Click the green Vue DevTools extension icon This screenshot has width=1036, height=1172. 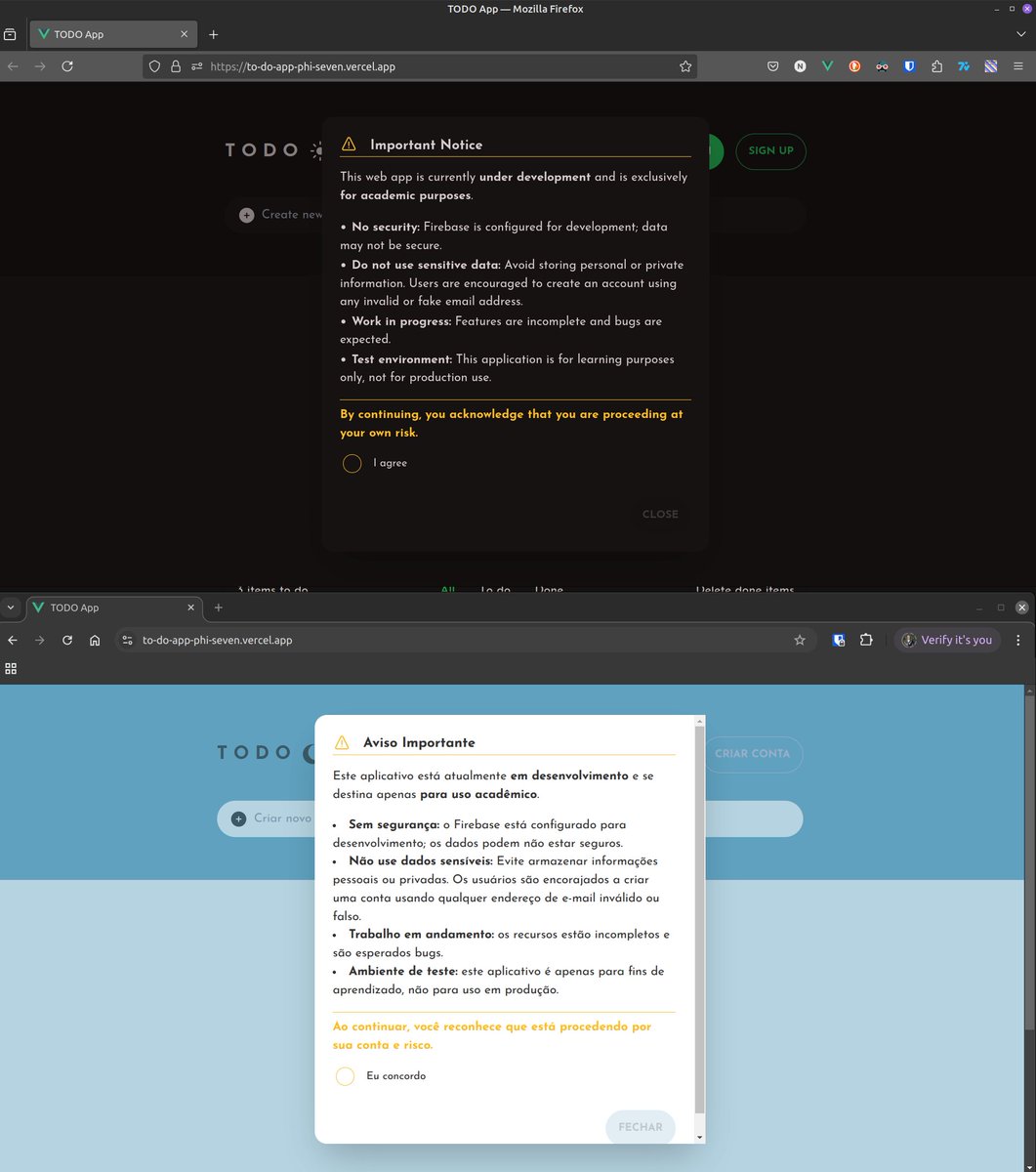pos(827,65)
